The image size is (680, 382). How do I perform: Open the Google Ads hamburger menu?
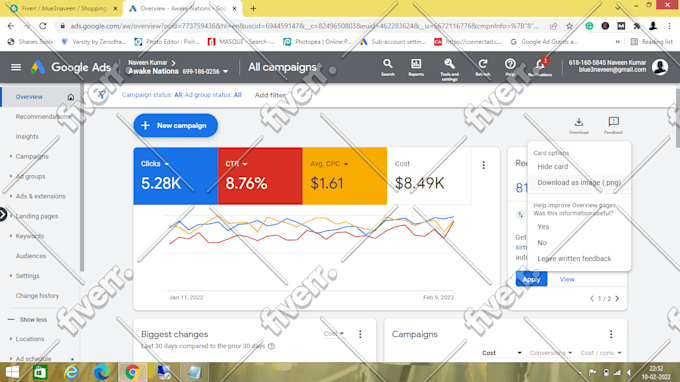[16, 67]
